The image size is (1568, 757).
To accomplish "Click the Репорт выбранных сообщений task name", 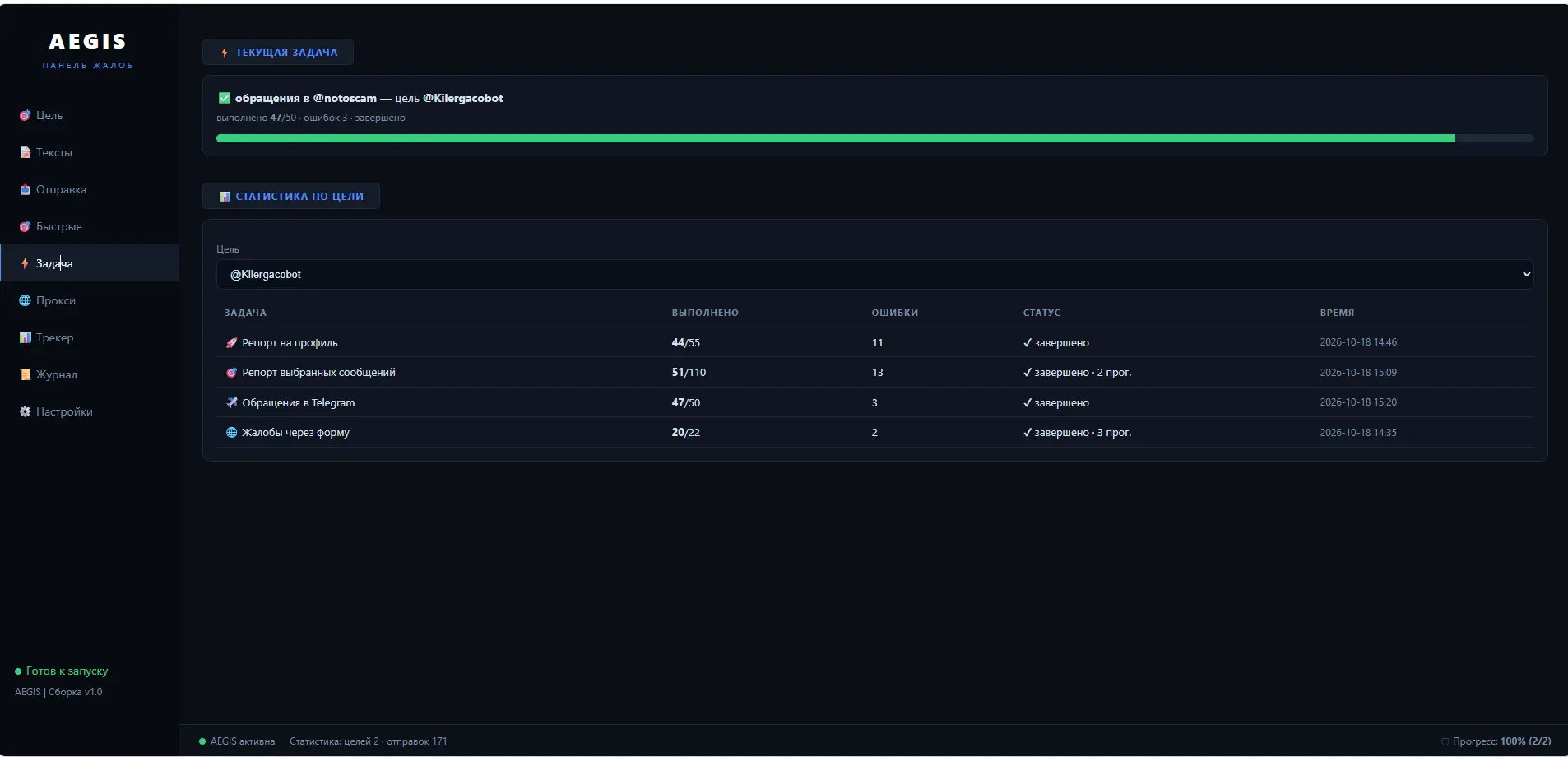I will (318, 373).
